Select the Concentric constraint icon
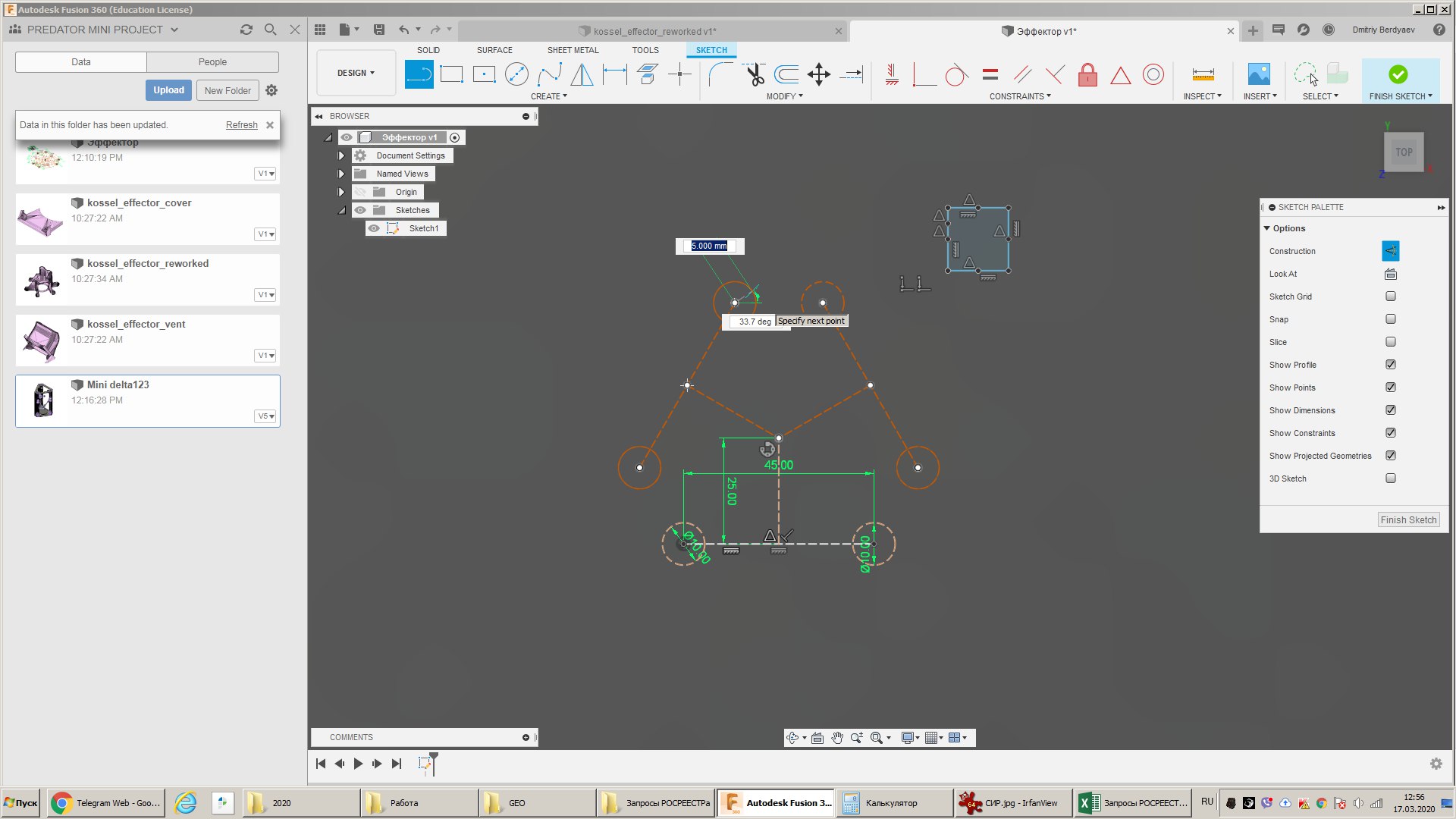Viewport: 1456px width, 819px height. [1153, 74]
